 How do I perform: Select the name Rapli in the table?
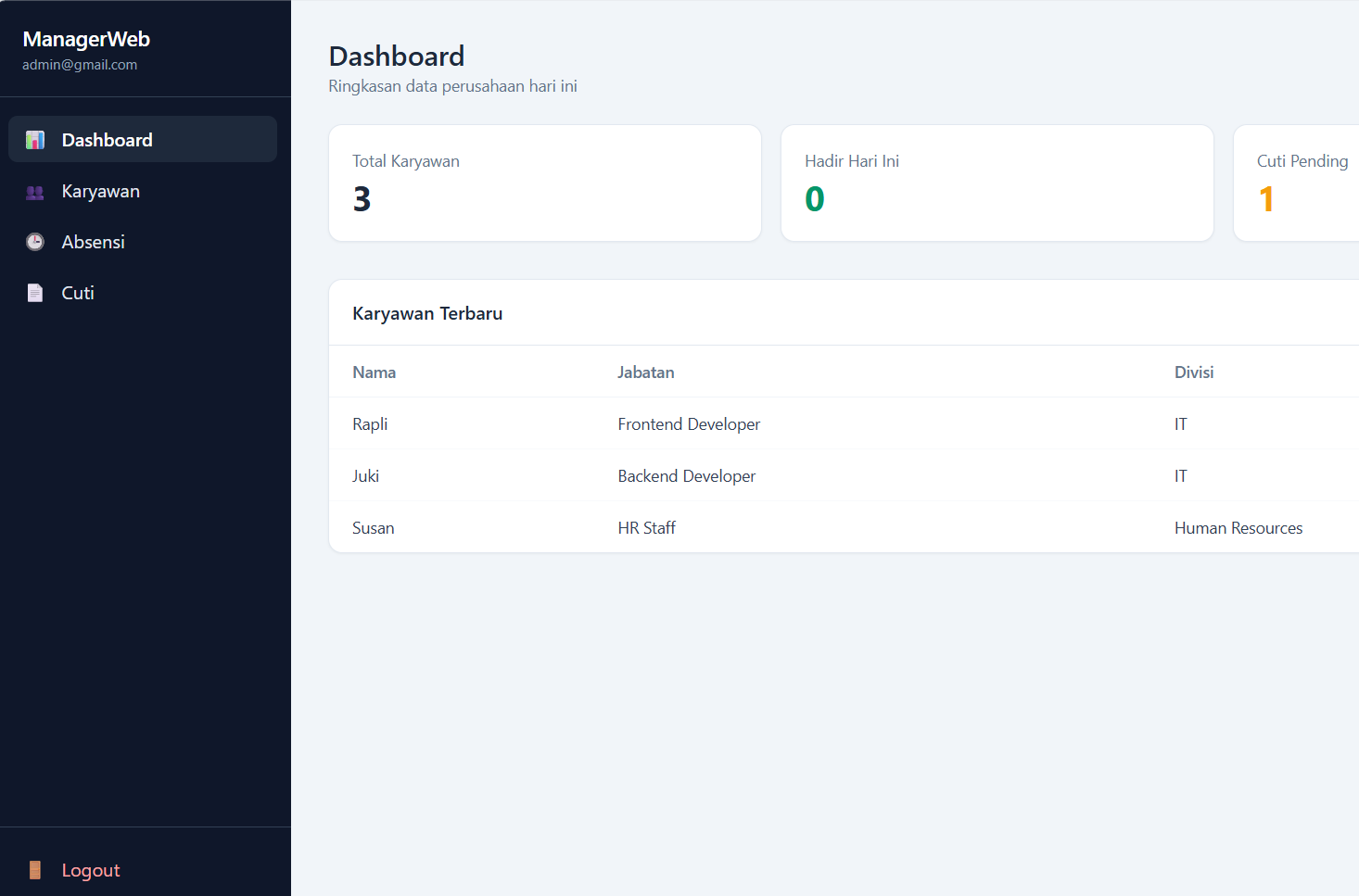(370, 424)
